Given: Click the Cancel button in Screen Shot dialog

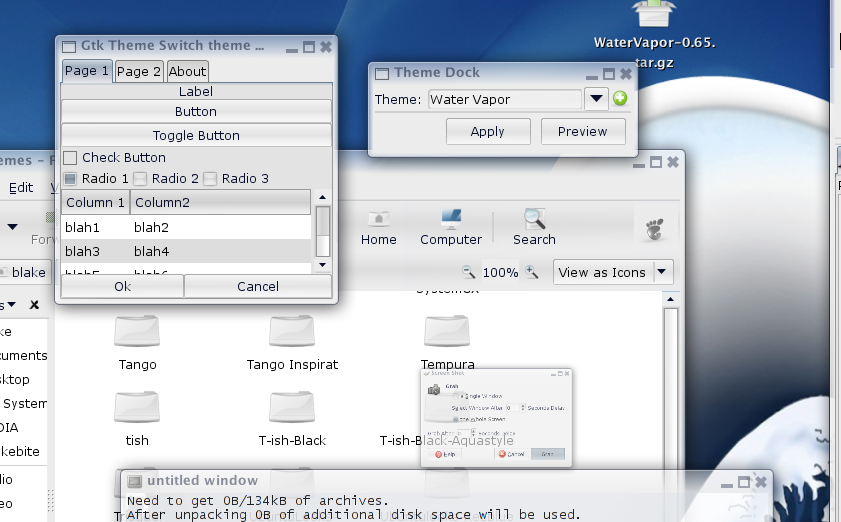Looking at the screenshot, I should coord(511,454).
